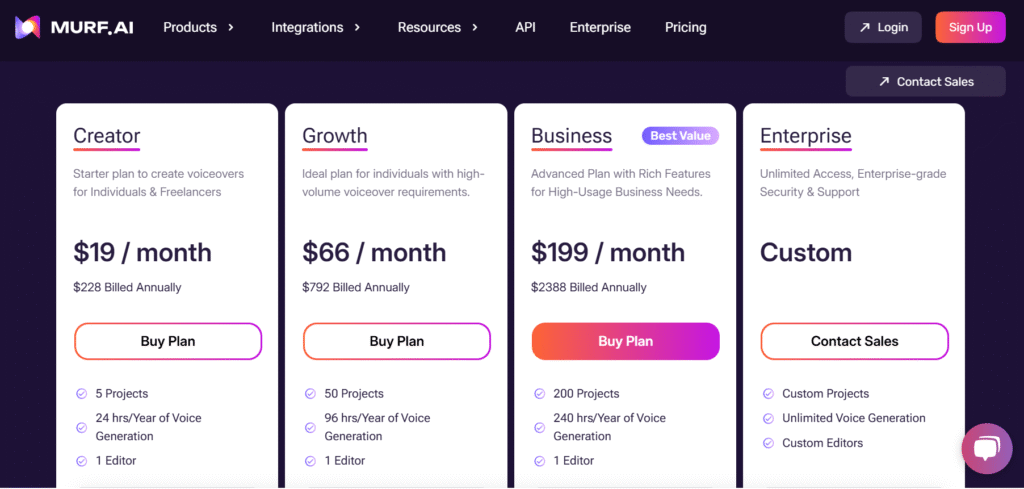Click the checkmark icon beside 200 Projects
This screenshot has height=489, width=1024.
[539, 394]
